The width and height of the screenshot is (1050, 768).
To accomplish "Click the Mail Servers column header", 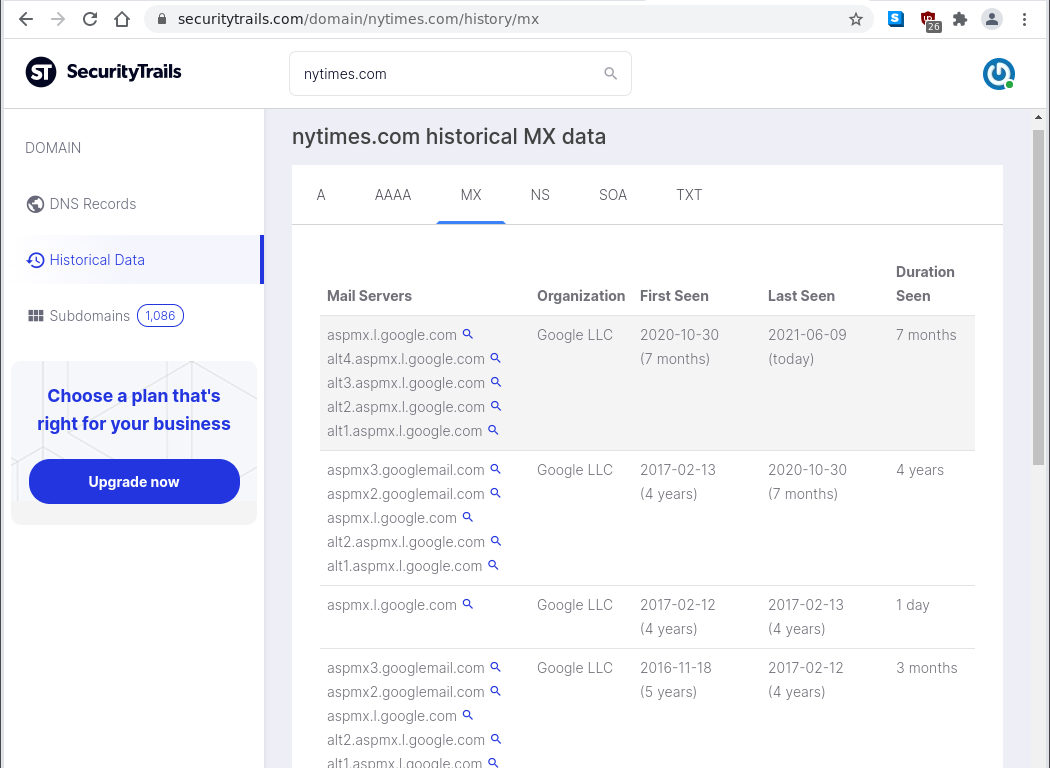I will click(369, 296).
